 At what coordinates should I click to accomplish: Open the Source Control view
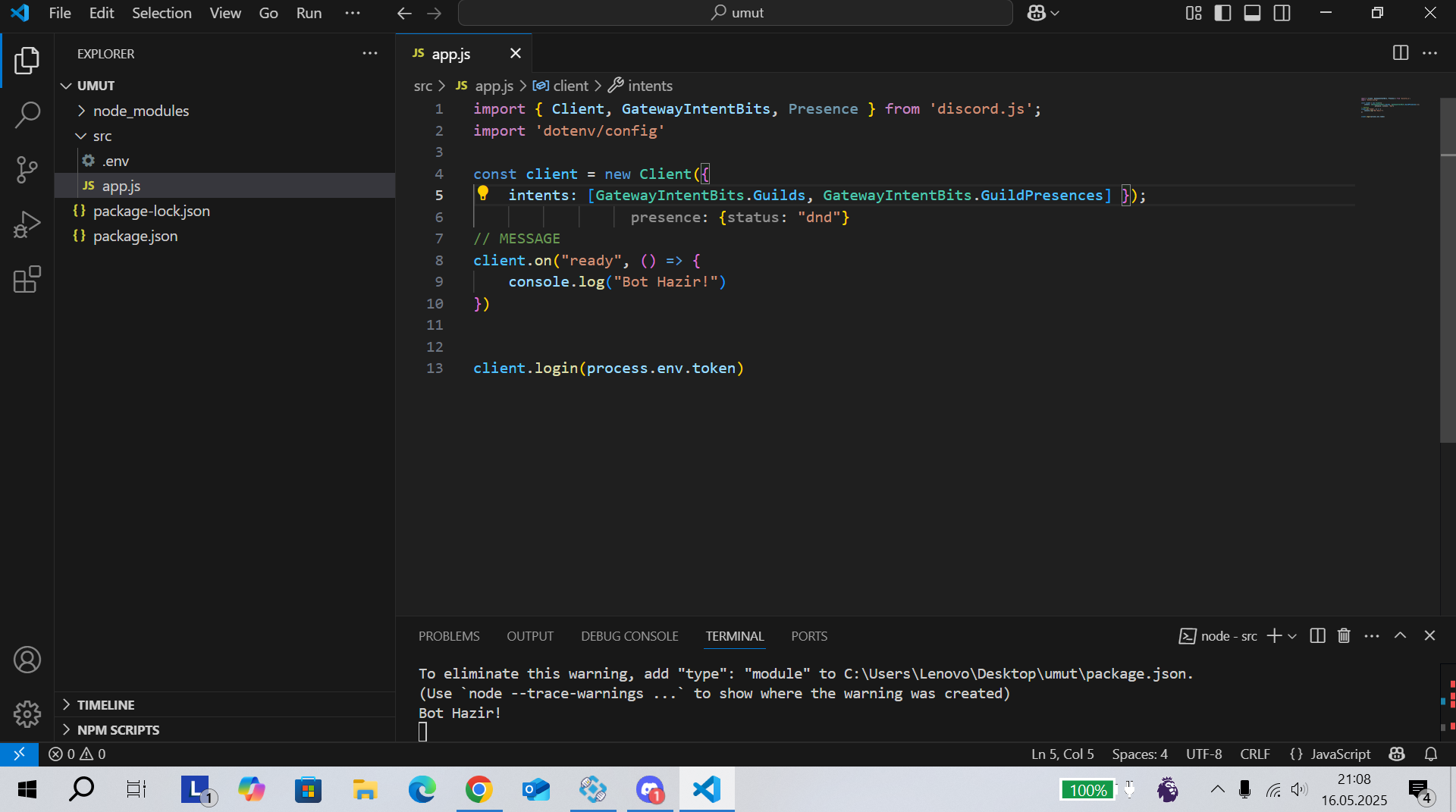[x=27, y=170]
